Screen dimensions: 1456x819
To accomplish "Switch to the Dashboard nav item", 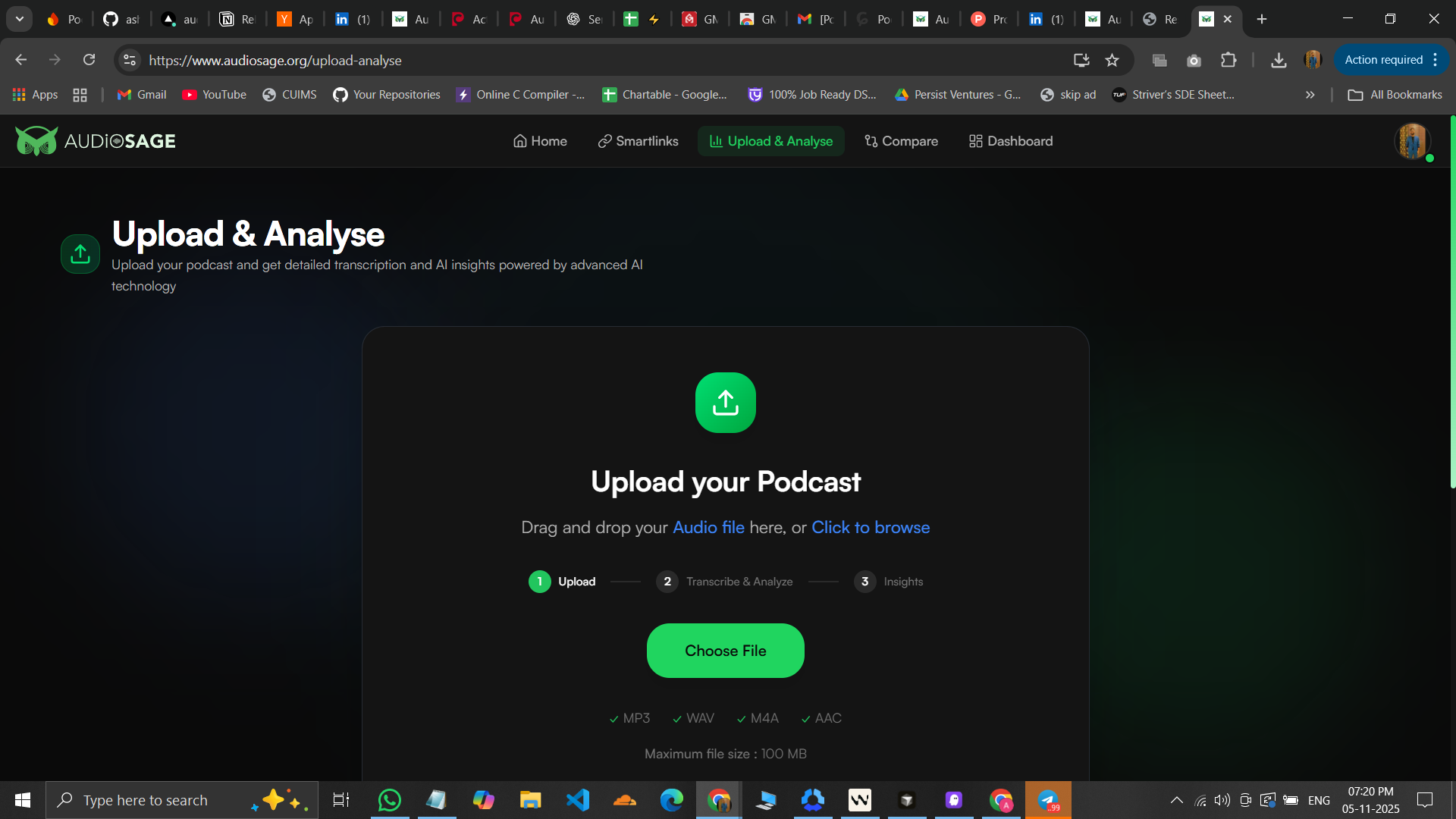I will [x=1011, y=141].
